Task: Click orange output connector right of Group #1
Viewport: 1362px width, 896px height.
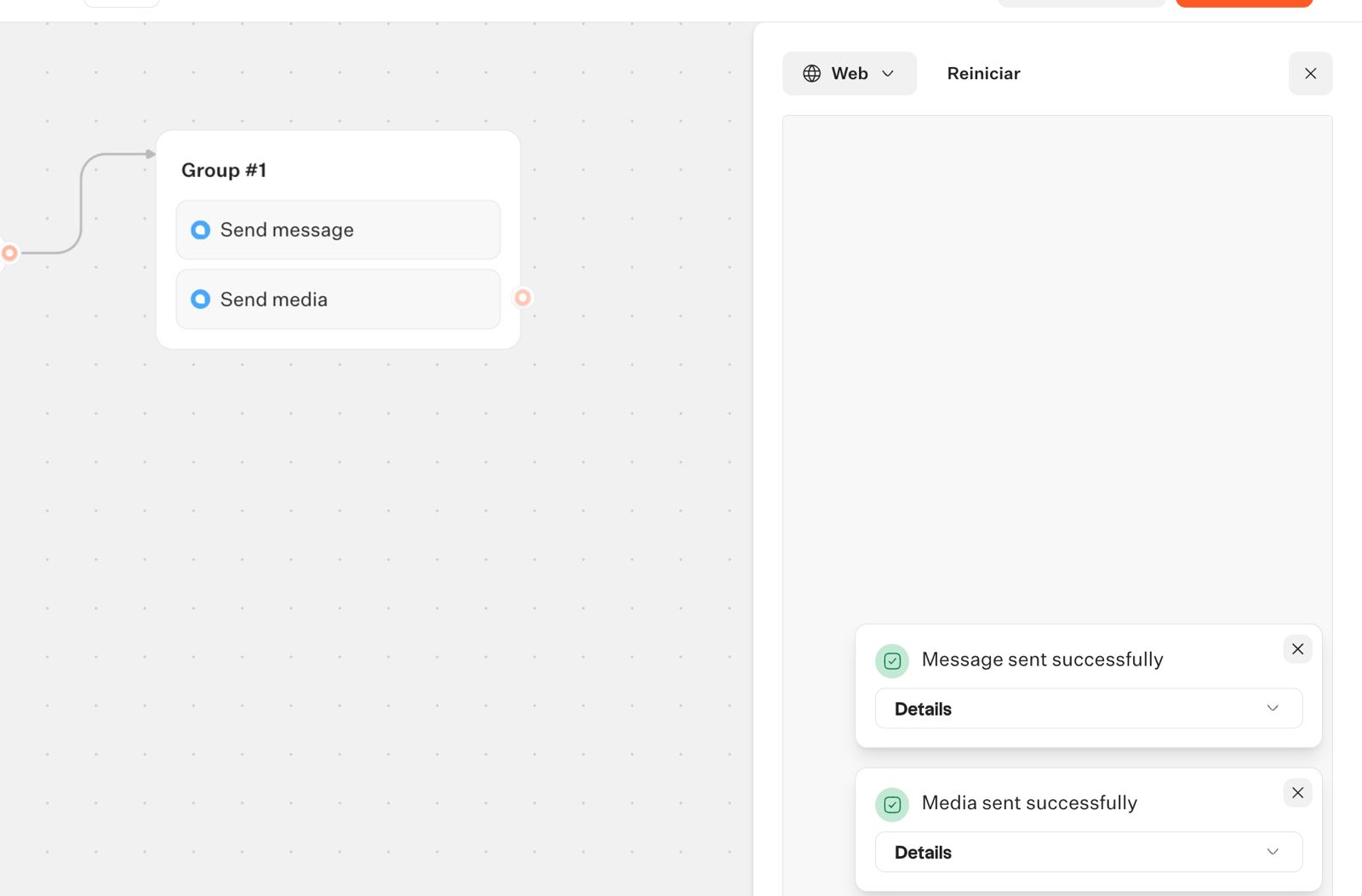Action: click(523, 298)
